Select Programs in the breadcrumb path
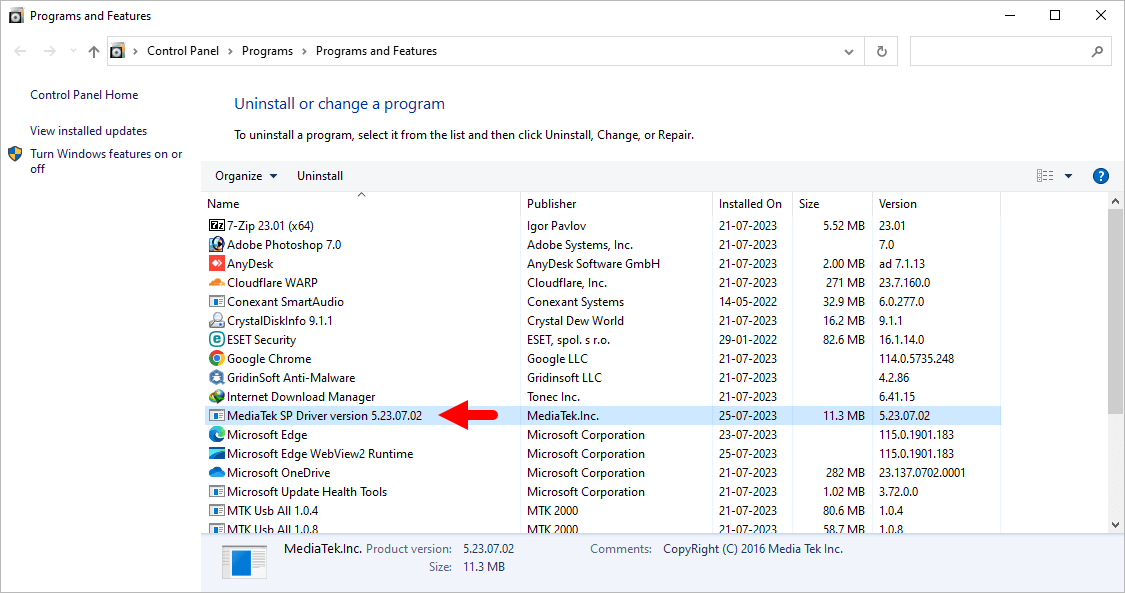The height and width of the screenshot is (593, 1125). pyautogui.click(x=267, y=50)
